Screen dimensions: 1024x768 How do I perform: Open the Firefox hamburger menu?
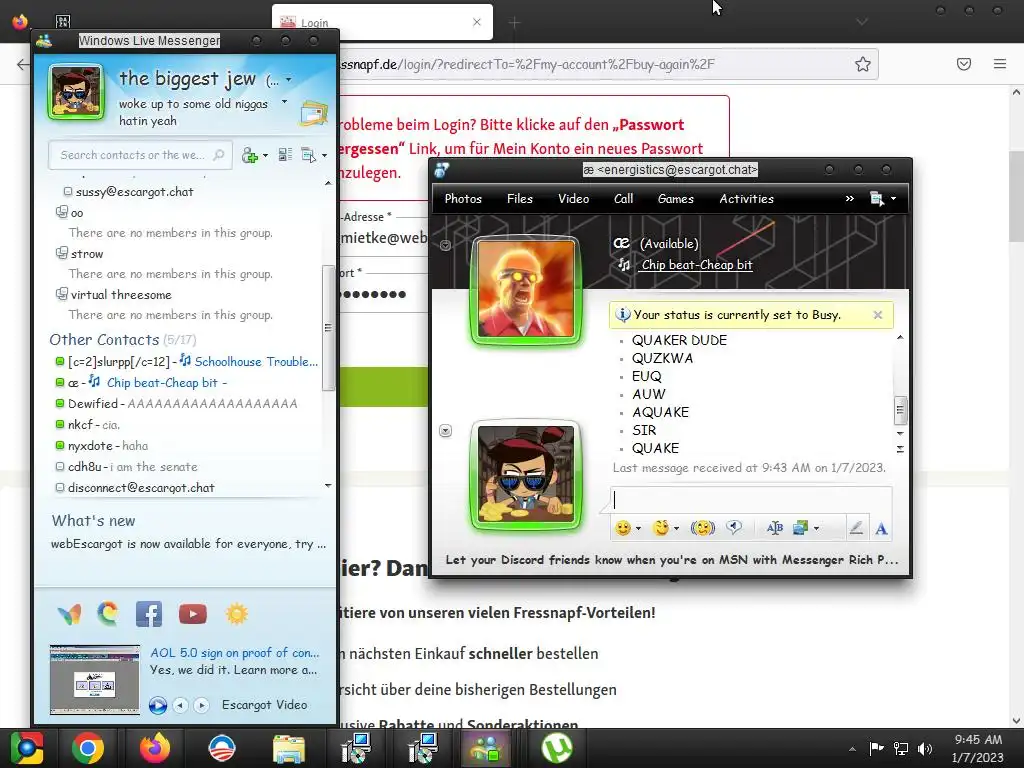pos(1000,64)
